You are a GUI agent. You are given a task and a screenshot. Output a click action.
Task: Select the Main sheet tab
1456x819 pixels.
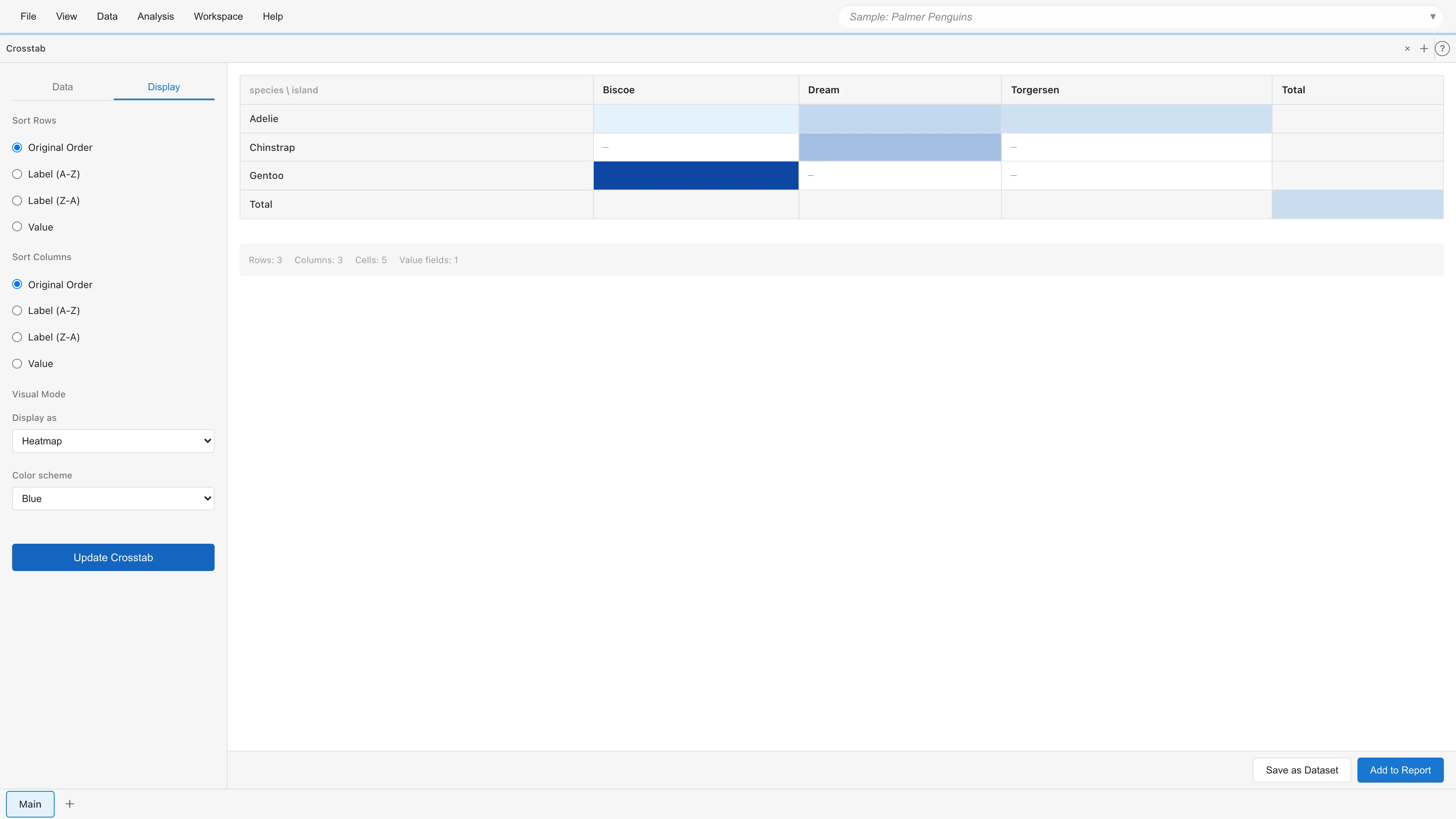click(30, 804)
